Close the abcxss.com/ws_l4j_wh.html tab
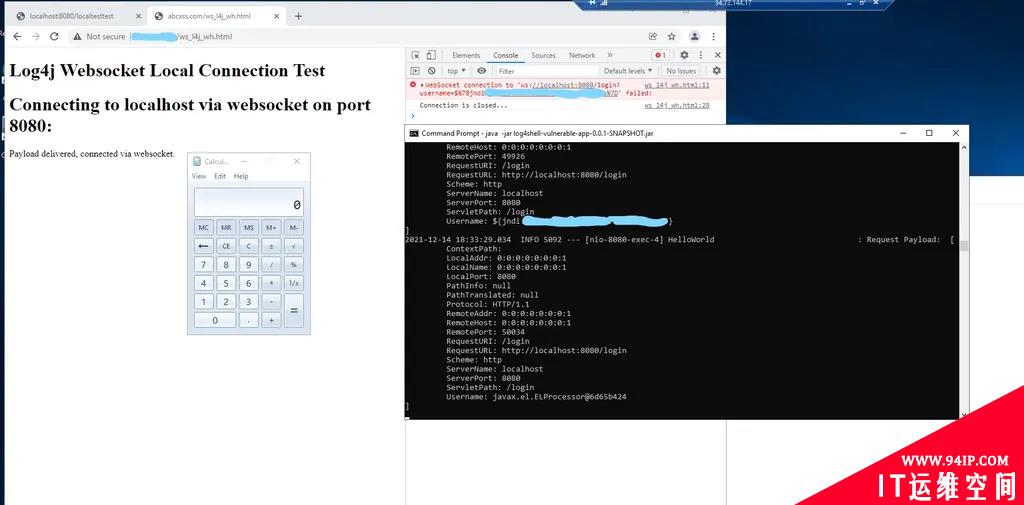 click(x=276, y=16)
